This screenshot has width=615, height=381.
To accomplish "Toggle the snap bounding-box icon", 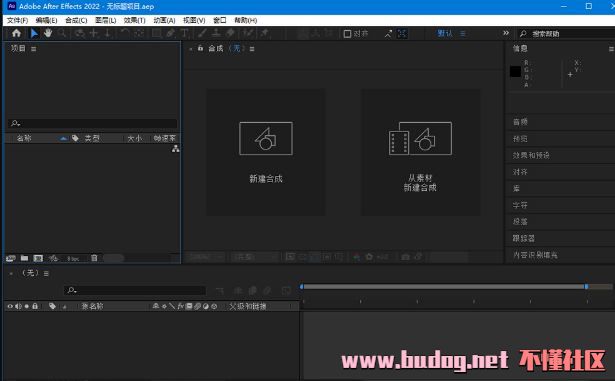I will click(x=402, y=34).
